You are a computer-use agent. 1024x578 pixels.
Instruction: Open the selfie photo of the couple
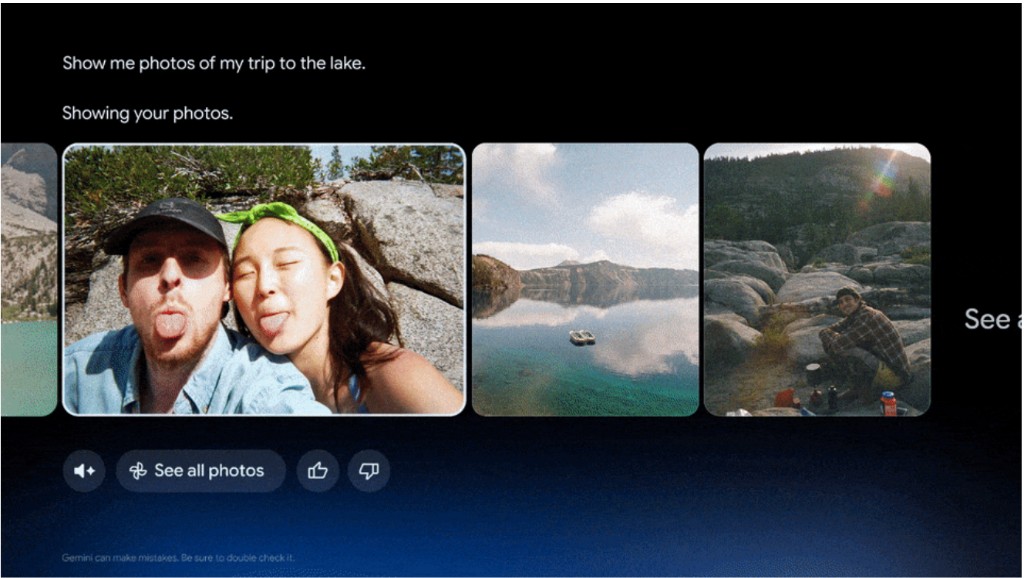(x=264, y=280)
